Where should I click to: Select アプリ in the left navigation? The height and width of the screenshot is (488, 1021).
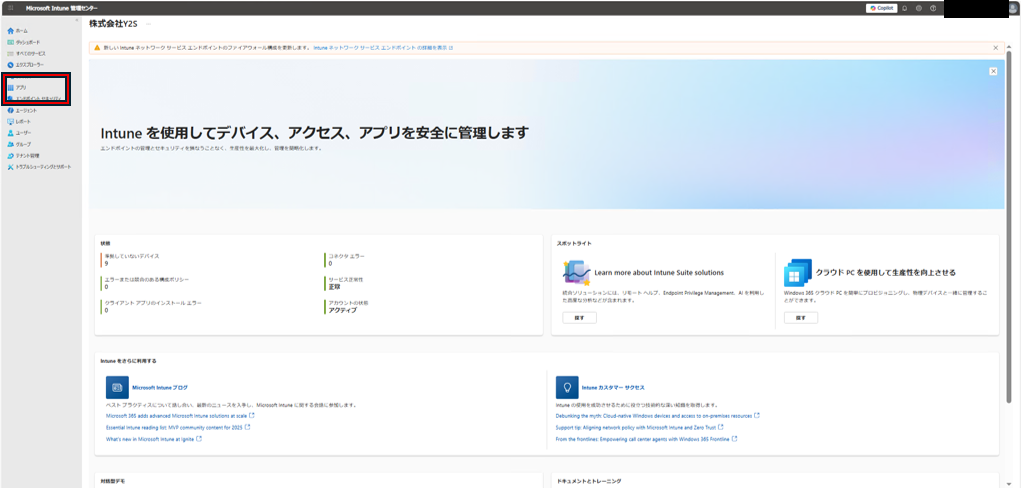click(21, 88)
